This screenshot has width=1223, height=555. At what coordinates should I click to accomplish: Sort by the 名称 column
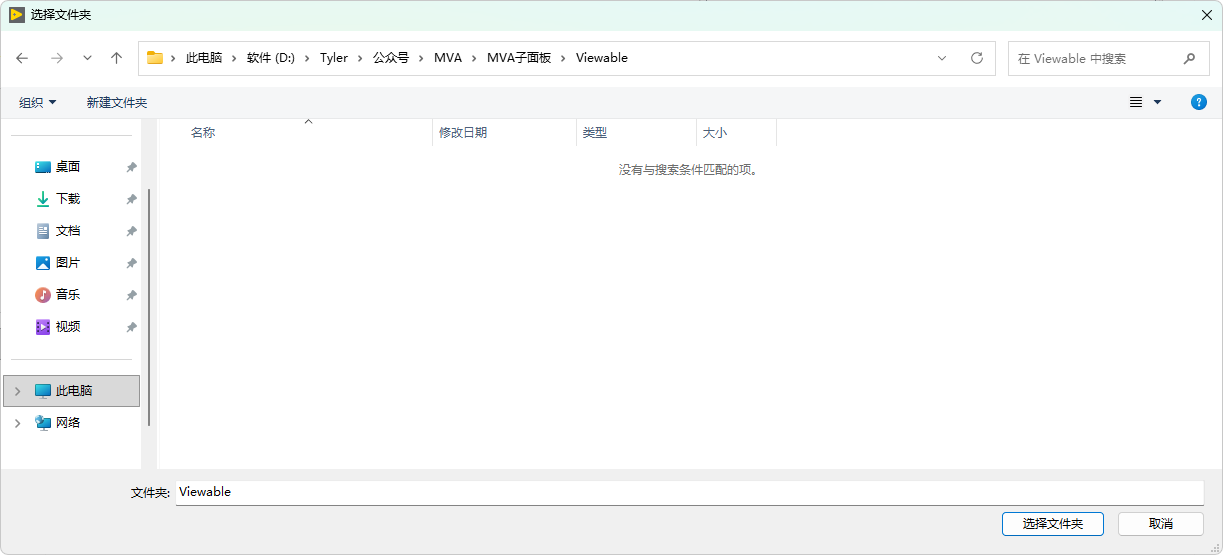point(308,132)
